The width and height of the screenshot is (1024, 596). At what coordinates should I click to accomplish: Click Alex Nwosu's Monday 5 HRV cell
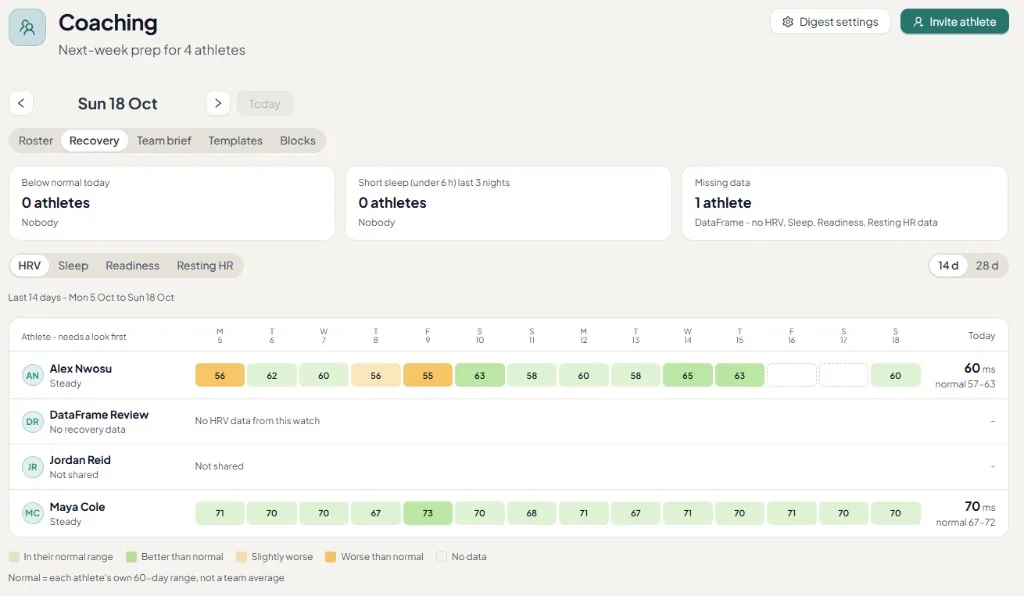tap(220, 375)
